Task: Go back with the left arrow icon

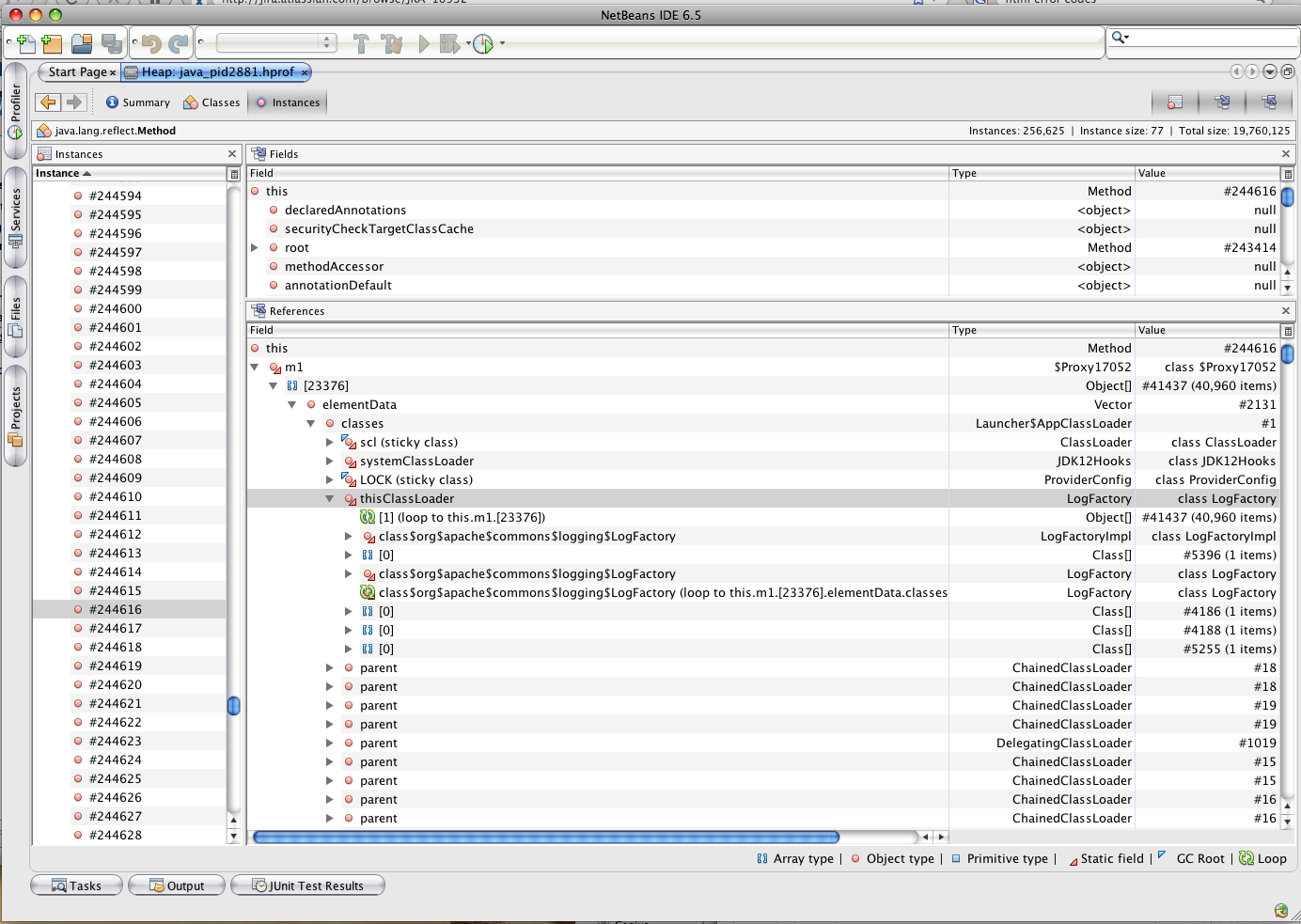Action: point(48,102)
